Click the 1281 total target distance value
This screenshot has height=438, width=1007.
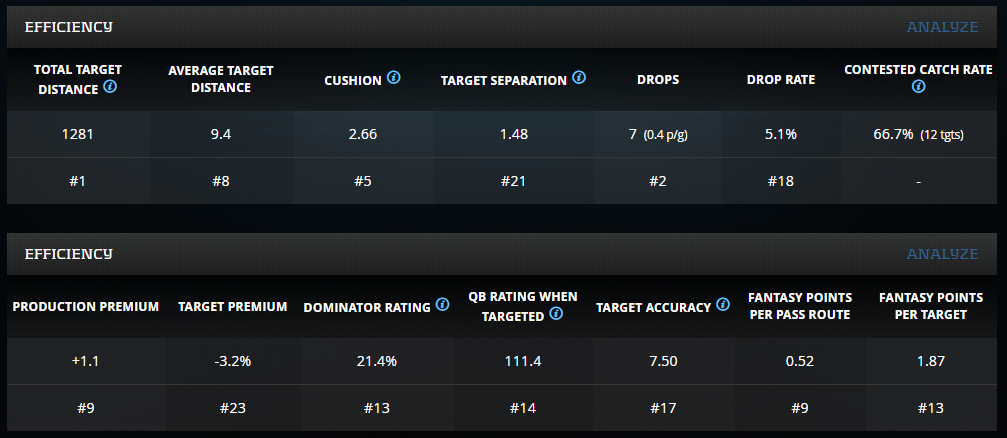tap(77, 134)
